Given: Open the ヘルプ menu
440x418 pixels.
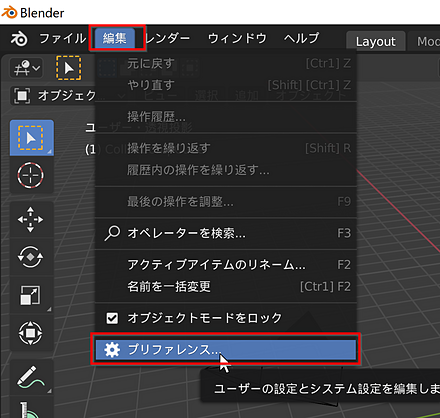Looking at the screenshot, I should [x=301, y=39].
